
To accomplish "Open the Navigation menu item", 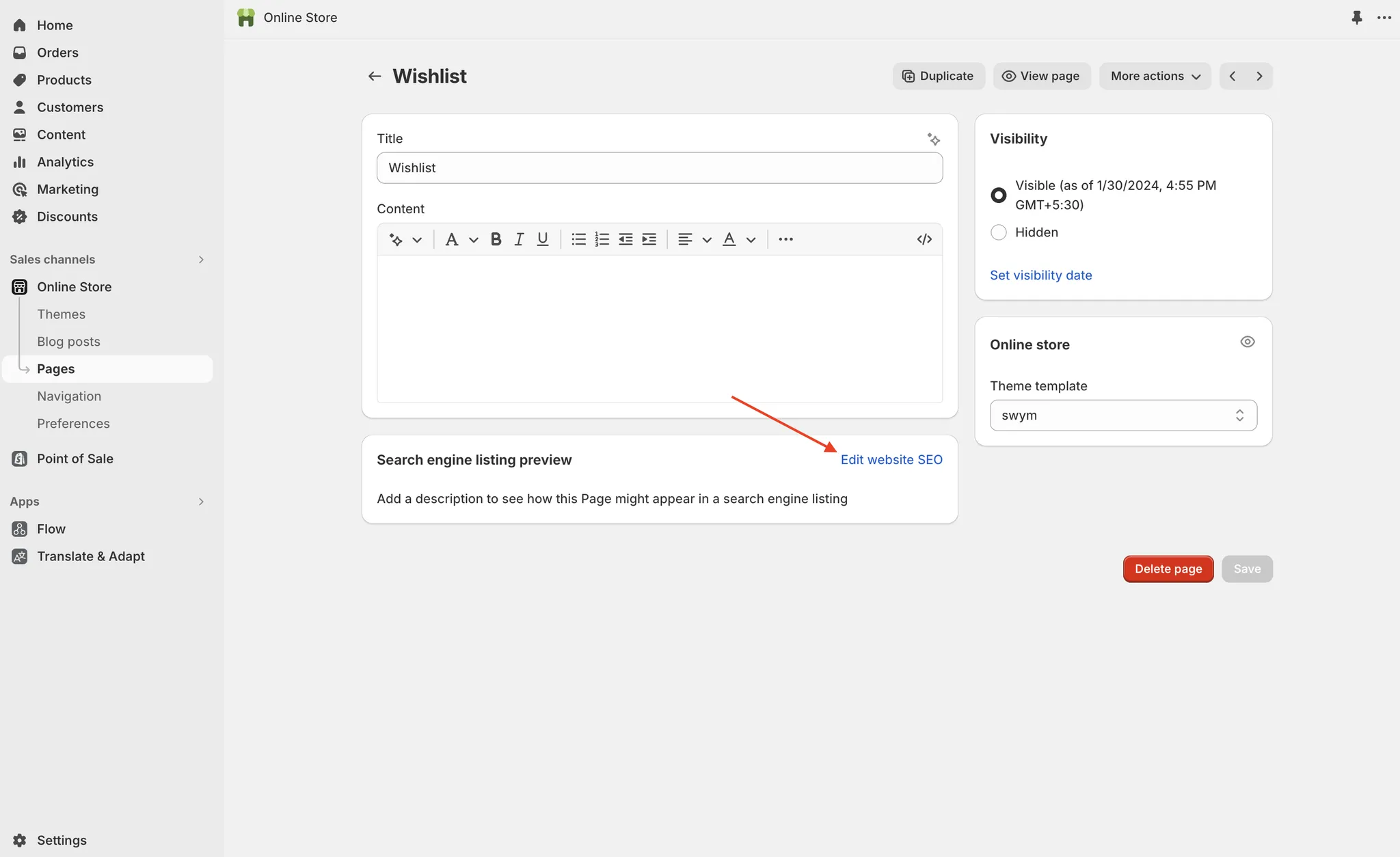I will coord(69,396).
